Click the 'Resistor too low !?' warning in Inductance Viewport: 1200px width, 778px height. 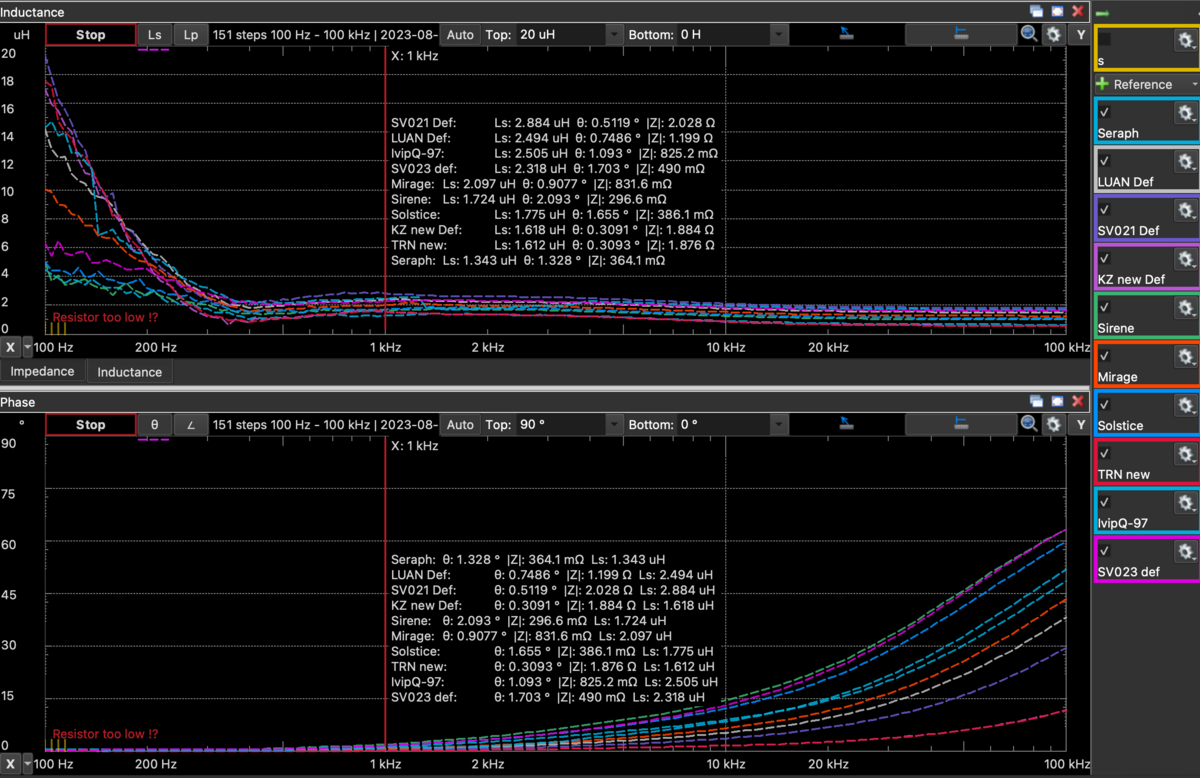pyautogui.click(x=105, y=317)
